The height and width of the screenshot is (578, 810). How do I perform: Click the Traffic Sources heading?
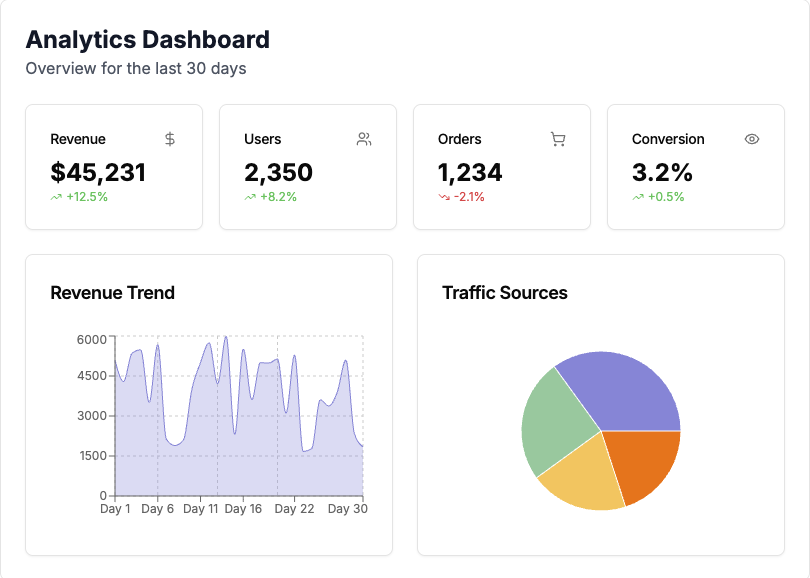(x=506, y=293)
